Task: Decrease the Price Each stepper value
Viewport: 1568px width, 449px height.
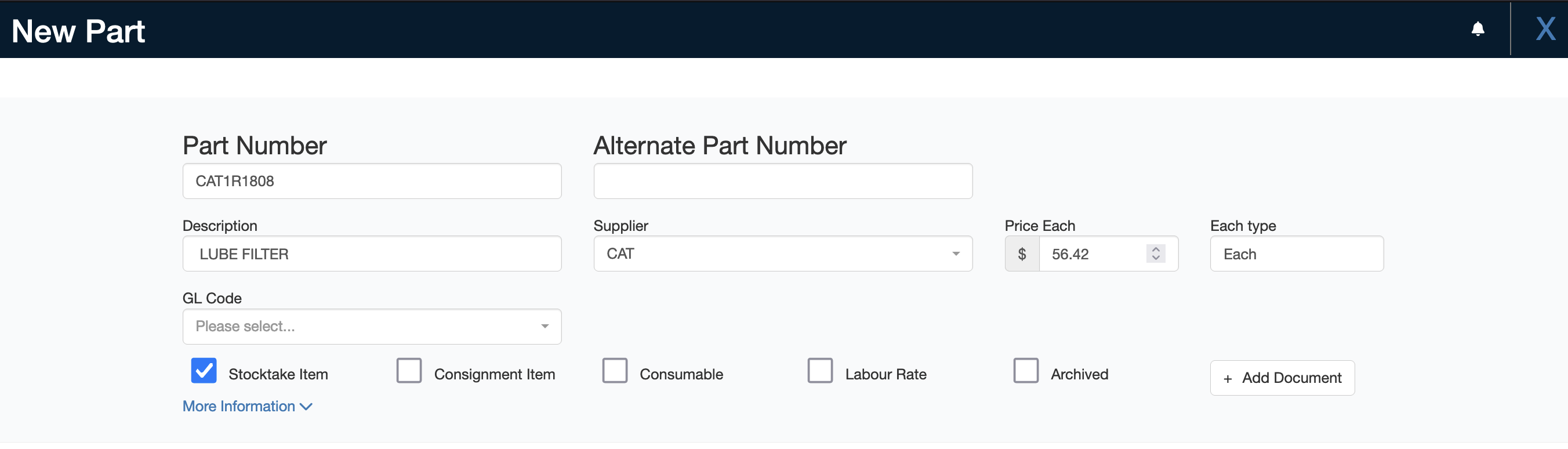Action: [1155, 258]
